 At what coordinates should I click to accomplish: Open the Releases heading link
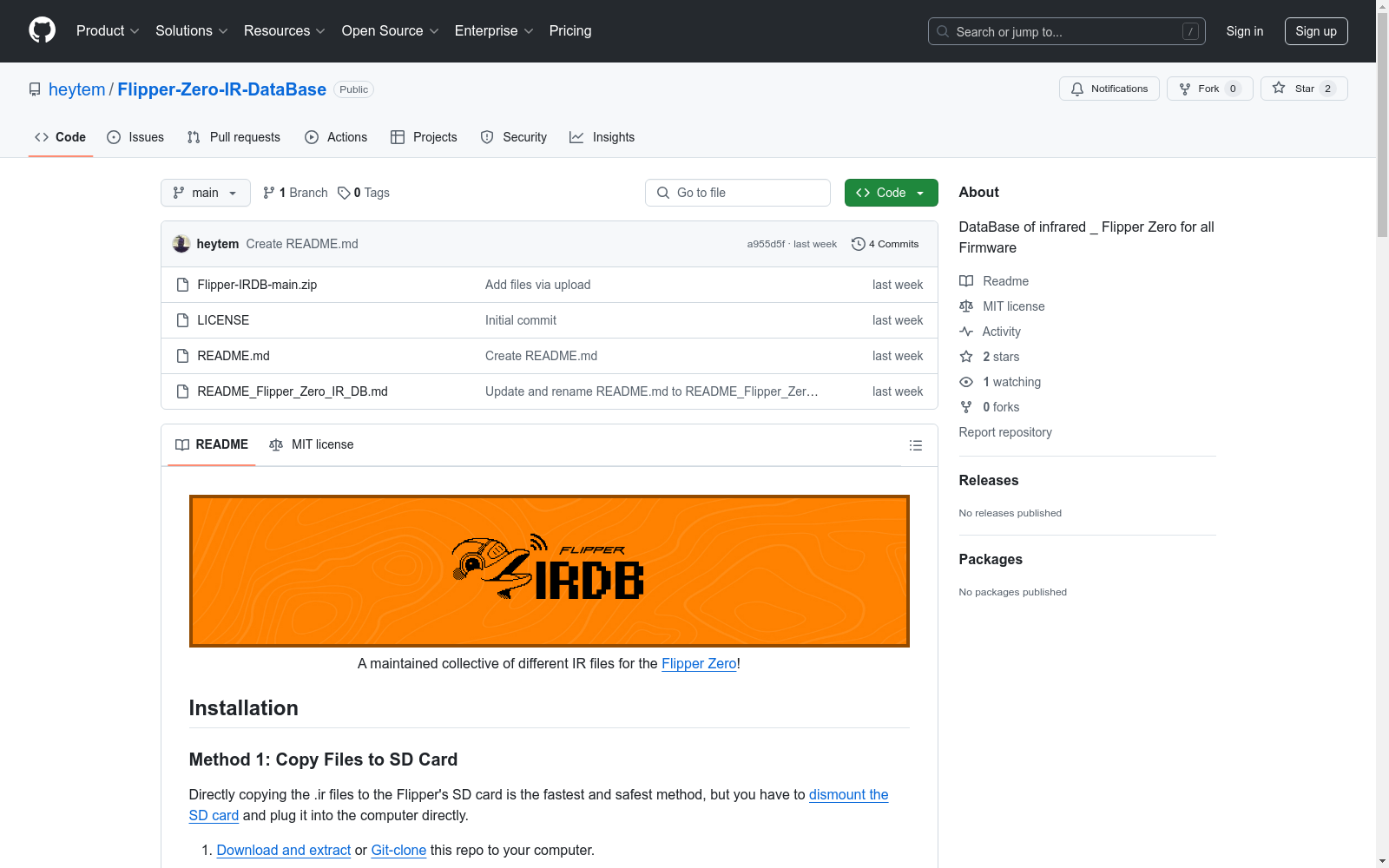989,481
